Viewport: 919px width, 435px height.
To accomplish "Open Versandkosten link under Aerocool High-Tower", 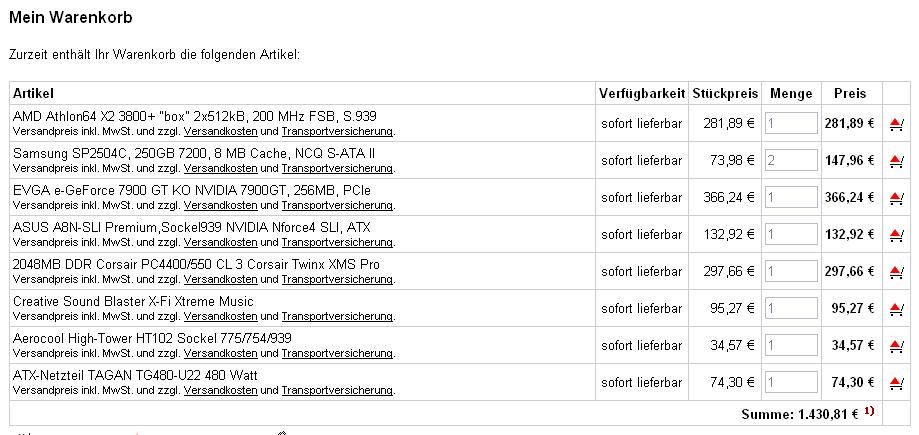I will tap(220, 353).
